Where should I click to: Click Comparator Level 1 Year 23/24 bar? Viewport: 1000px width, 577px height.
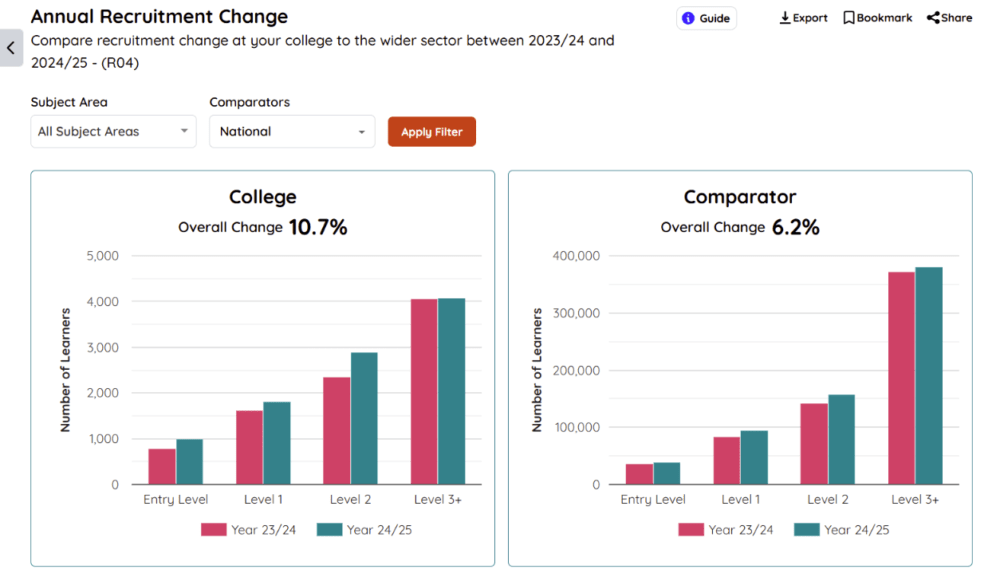(x=727, y=461)
